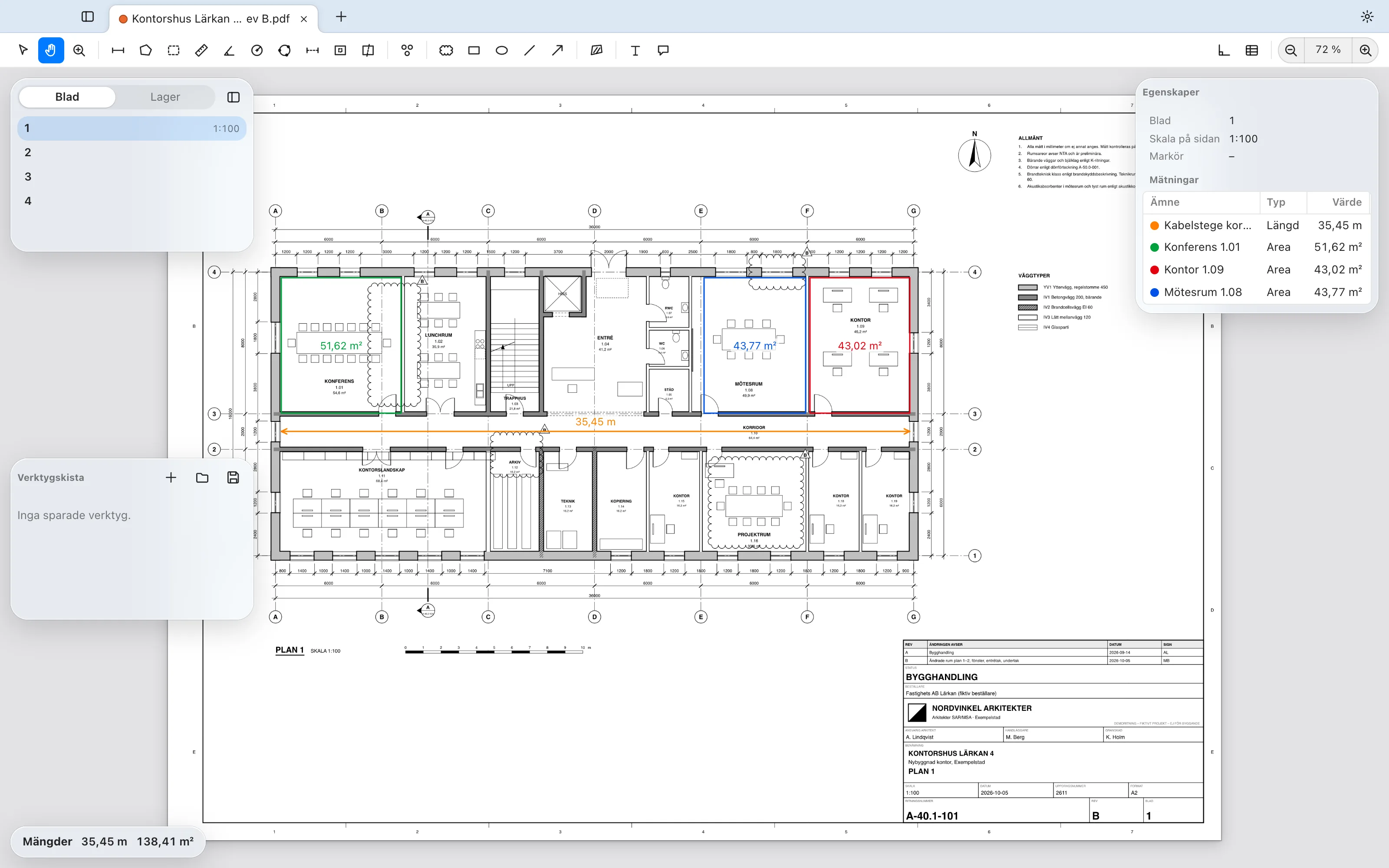Switch to the Lager tab
Viewport: 1389px width, 868px height.
pyautogui.click(x=165, y=97)
